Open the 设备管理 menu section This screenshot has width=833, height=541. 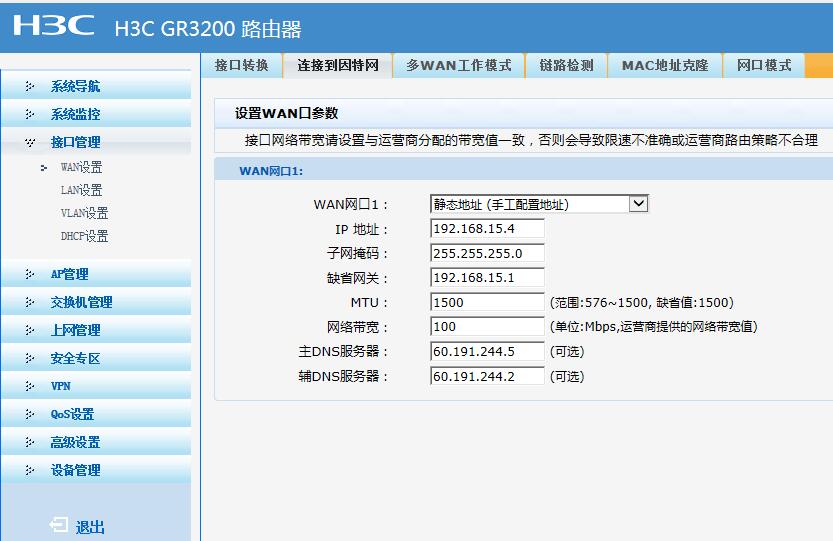(96, 470)
